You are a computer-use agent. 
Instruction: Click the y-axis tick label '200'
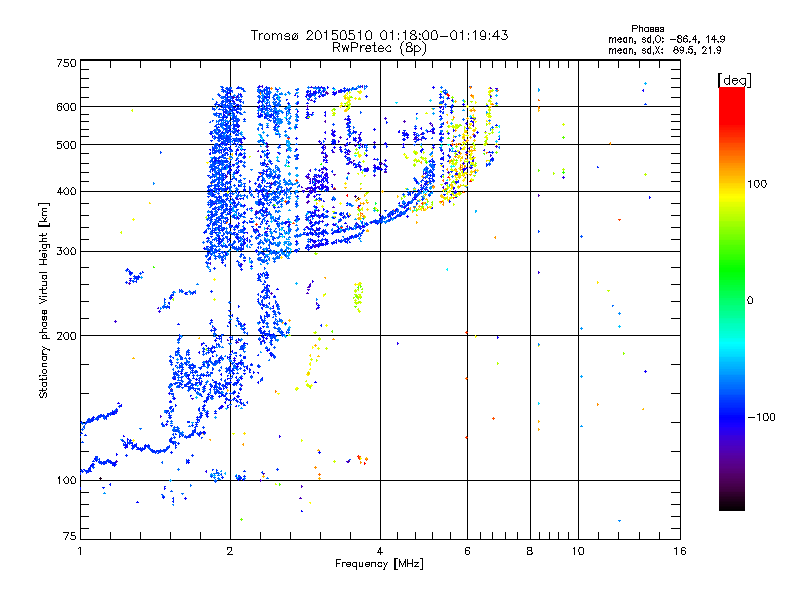(67, 336)
